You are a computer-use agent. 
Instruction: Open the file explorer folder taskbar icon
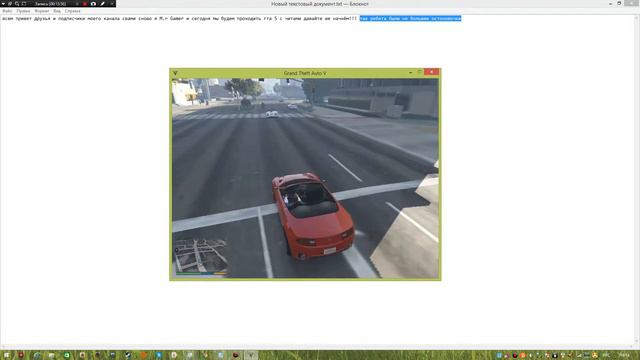point(51,356)
